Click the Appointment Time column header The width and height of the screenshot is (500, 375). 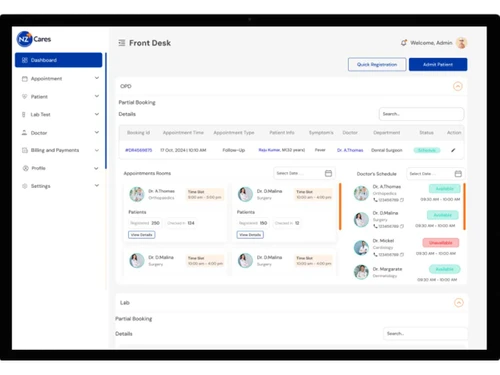click(183, 133)
